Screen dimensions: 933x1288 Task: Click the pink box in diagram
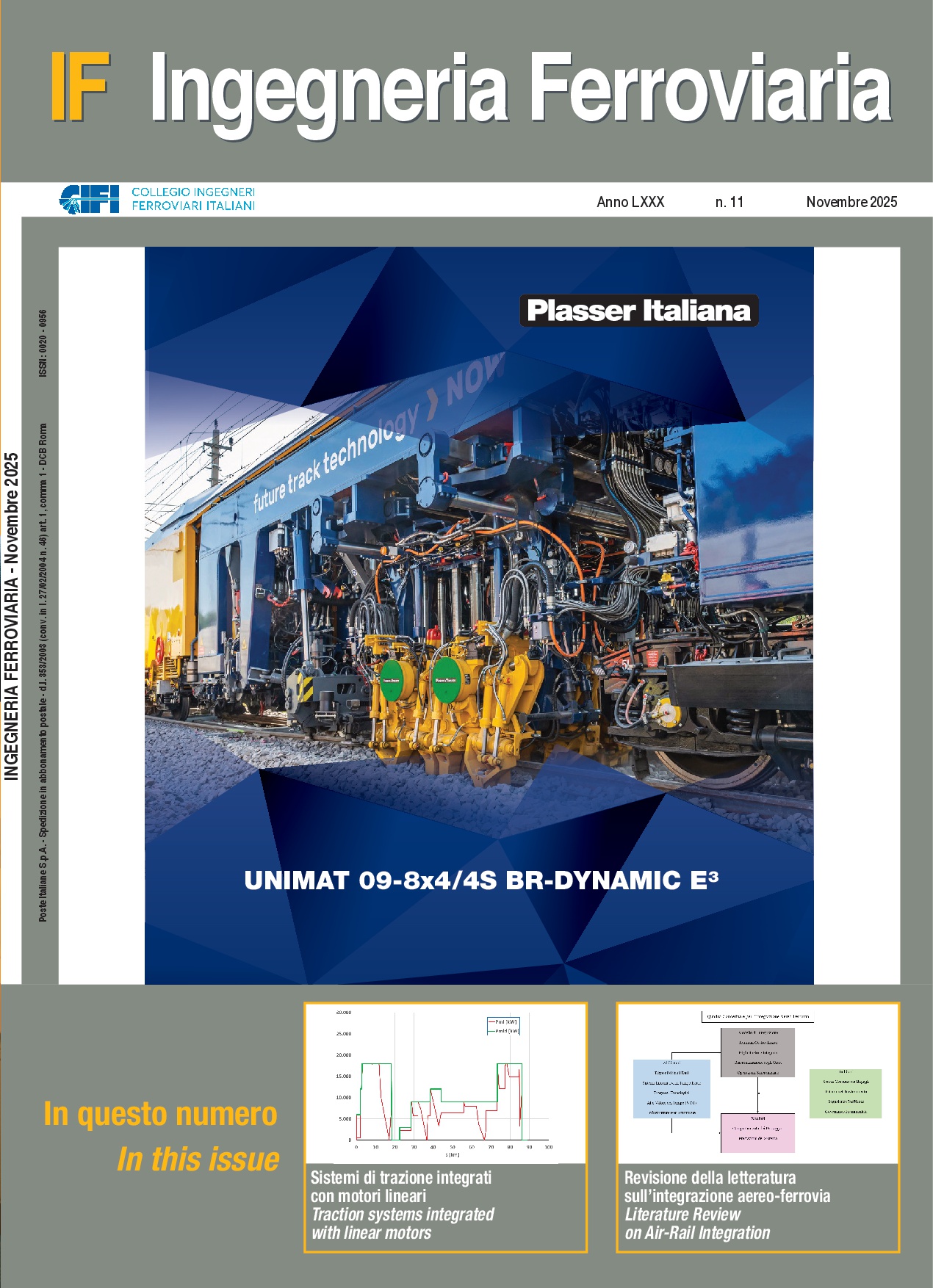coord(757,1133)
